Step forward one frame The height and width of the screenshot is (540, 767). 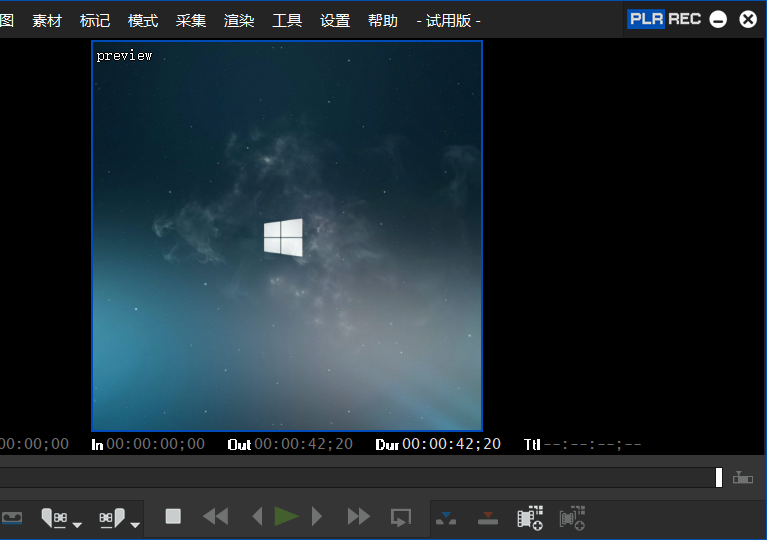point(316,517)
